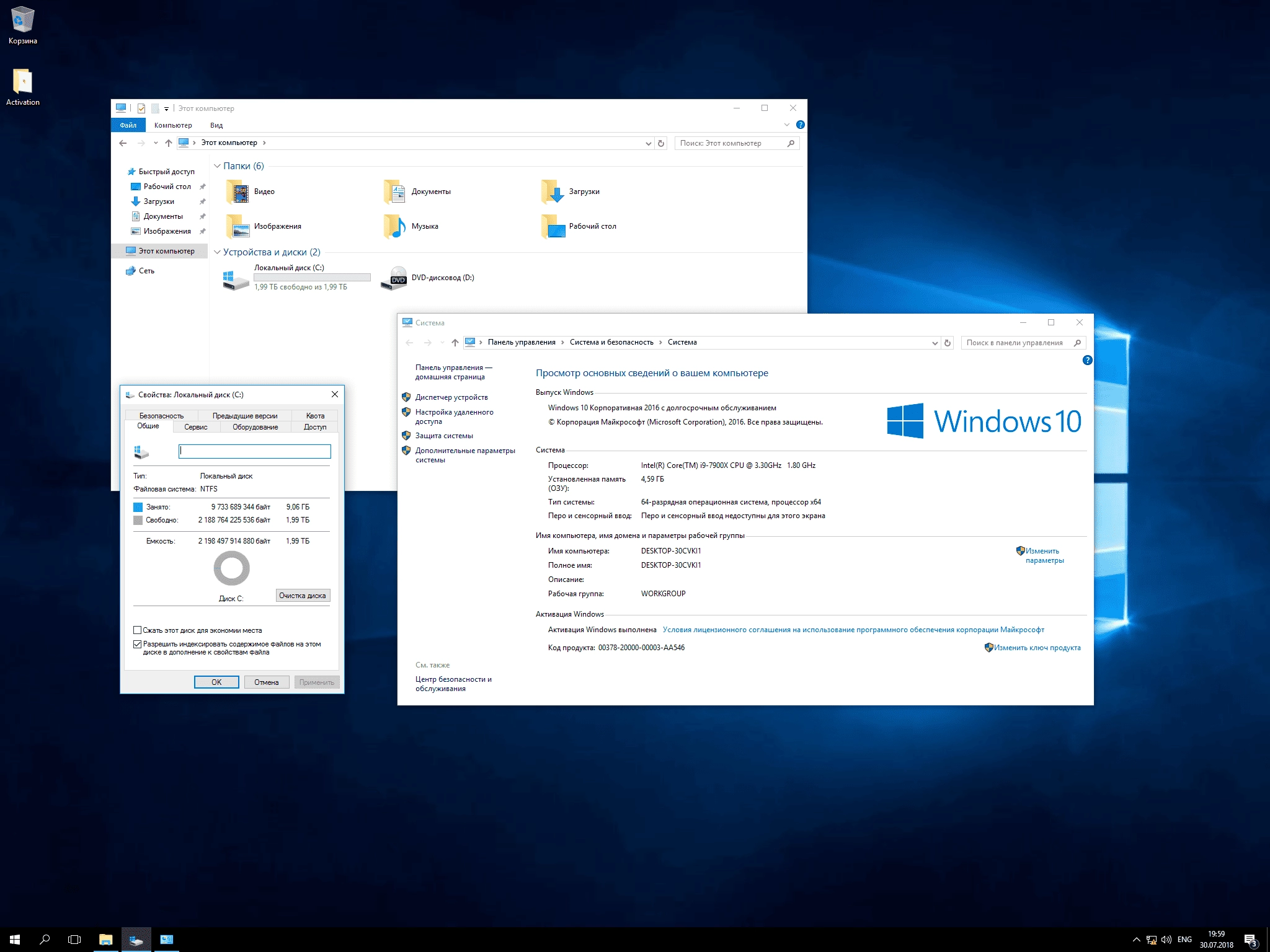Show hidden system tray icons
The width and height of the screenshot is (1270, 952).
1136,940
